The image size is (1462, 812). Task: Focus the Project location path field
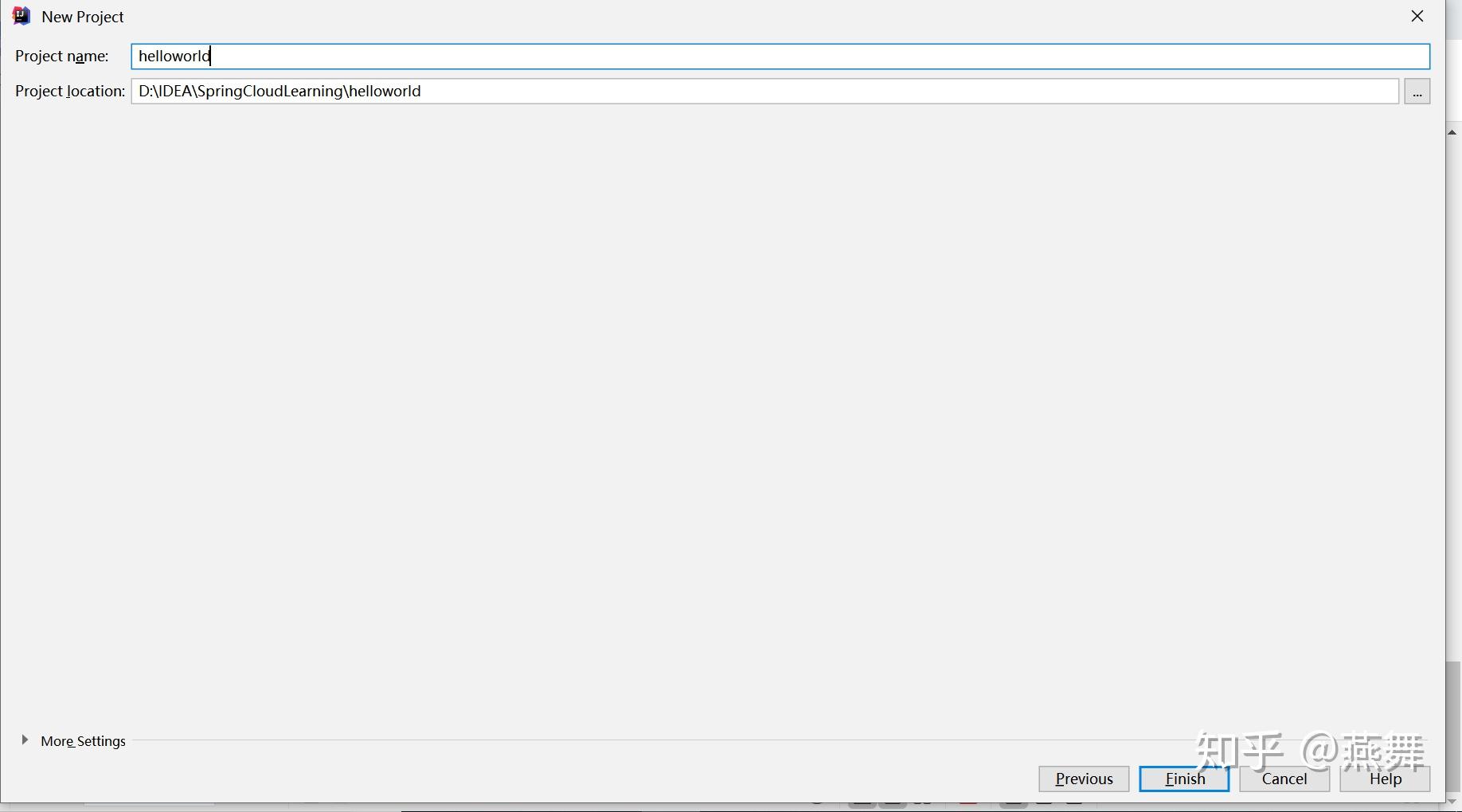764,92
